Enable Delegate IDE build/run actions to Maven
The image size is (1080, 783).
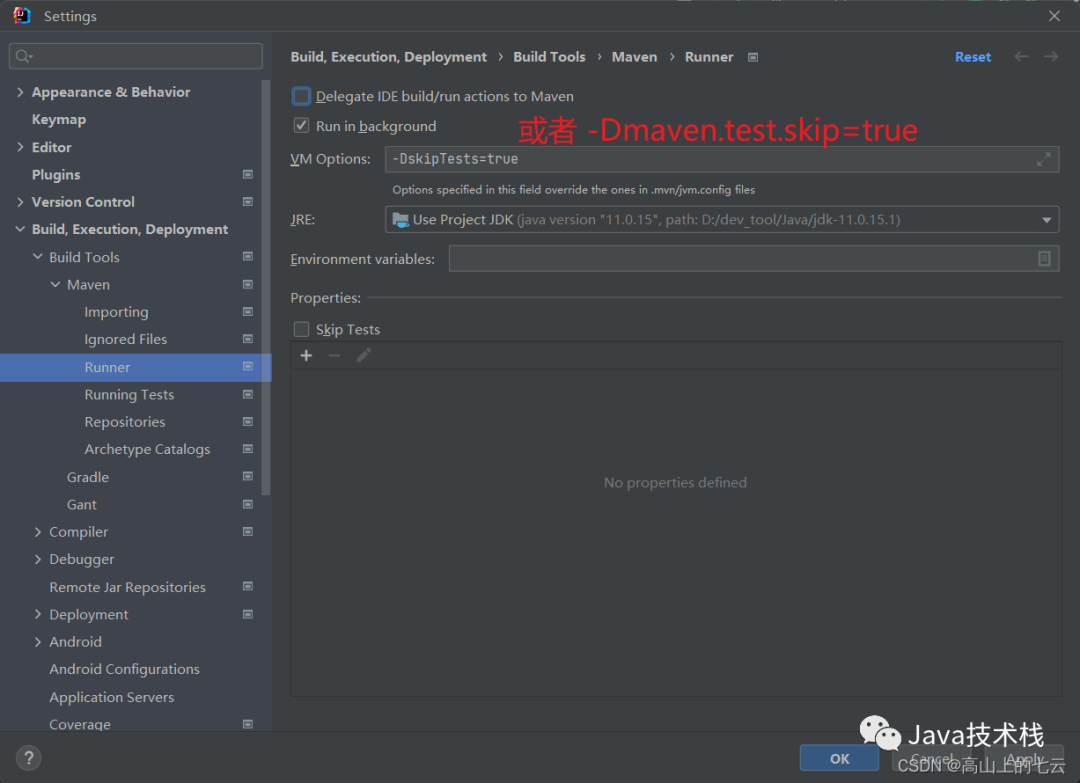tap(301, 96)
